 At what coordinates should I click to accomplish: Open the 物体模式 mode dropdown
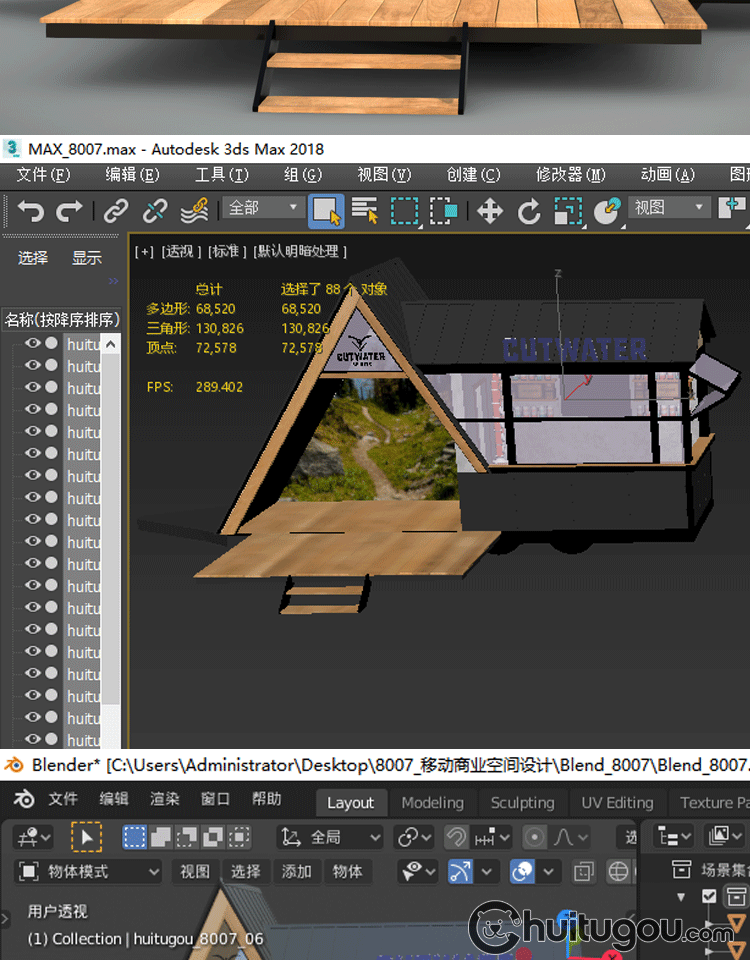pos(90,871)
